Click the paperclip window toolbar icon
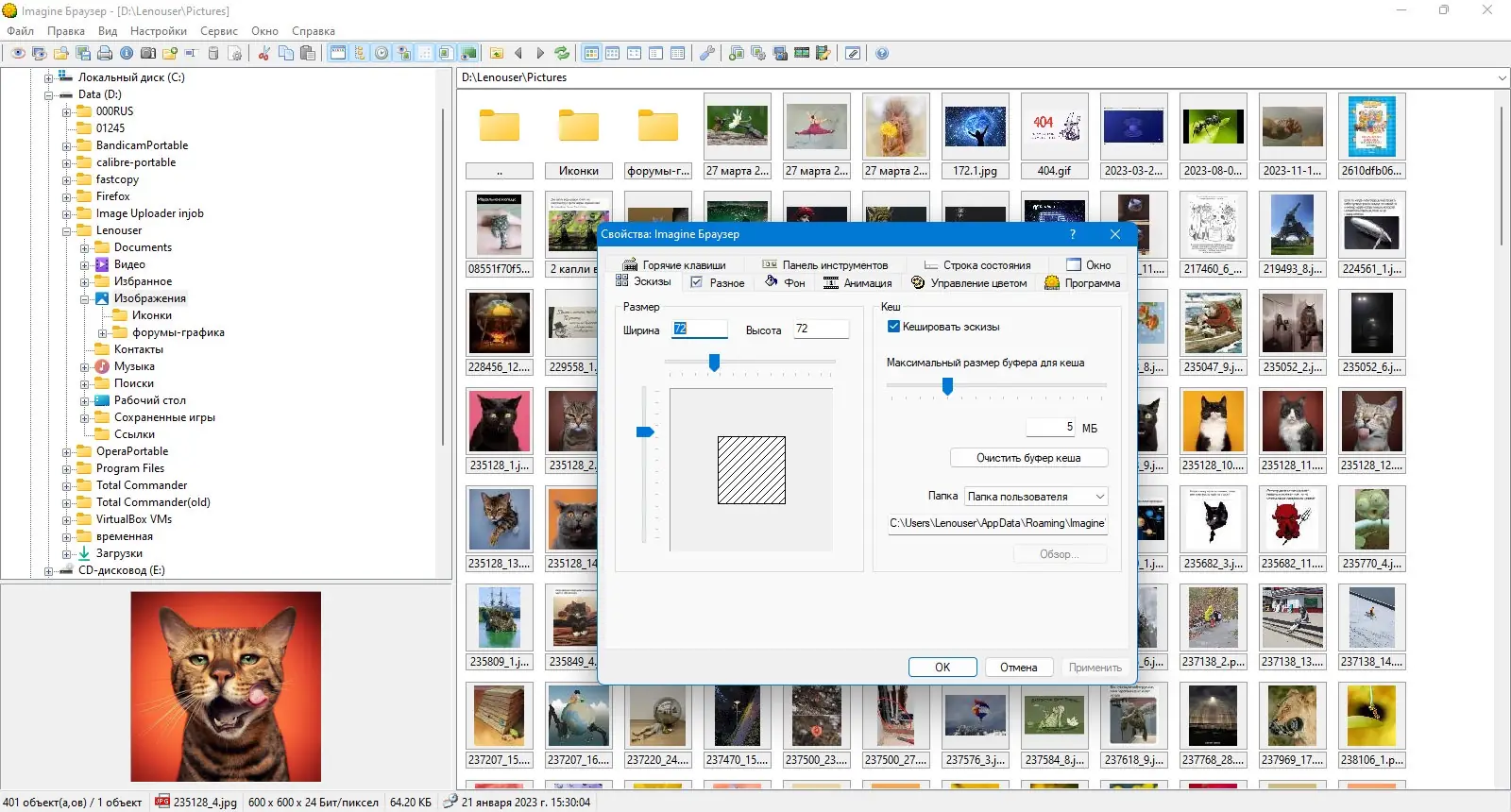 click(853, 54)
